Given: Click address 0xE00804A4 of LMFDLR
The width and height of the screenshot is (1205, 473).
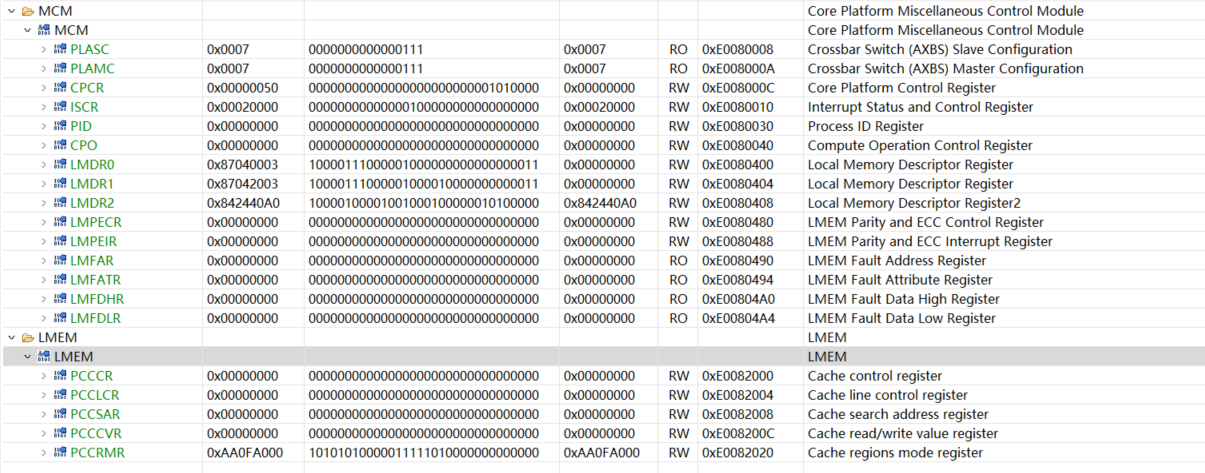Looking at the screenshot, I should tap(738, 318).
